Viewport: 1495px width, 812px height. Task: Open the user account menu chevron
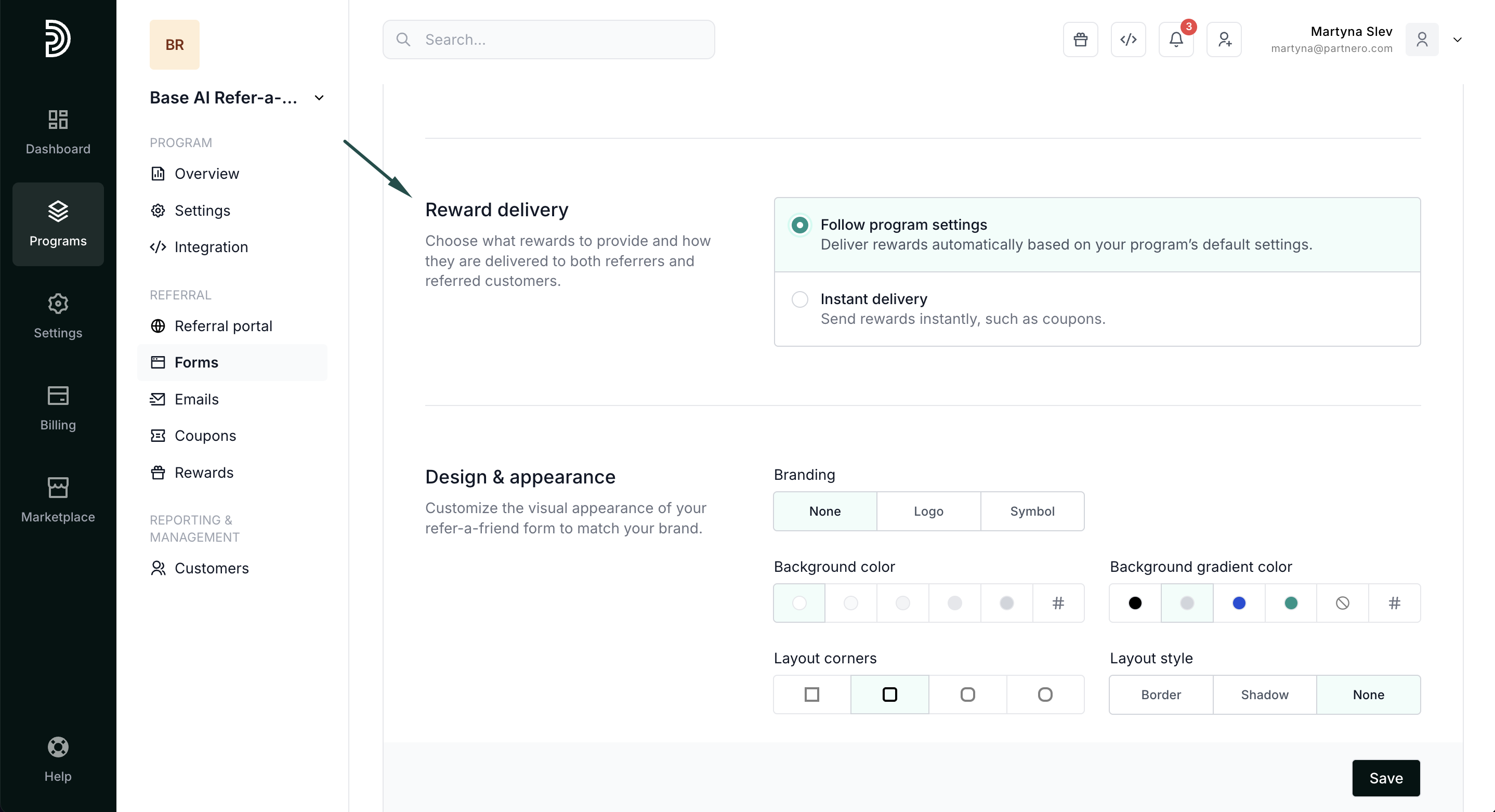(x=1457, y=40)
